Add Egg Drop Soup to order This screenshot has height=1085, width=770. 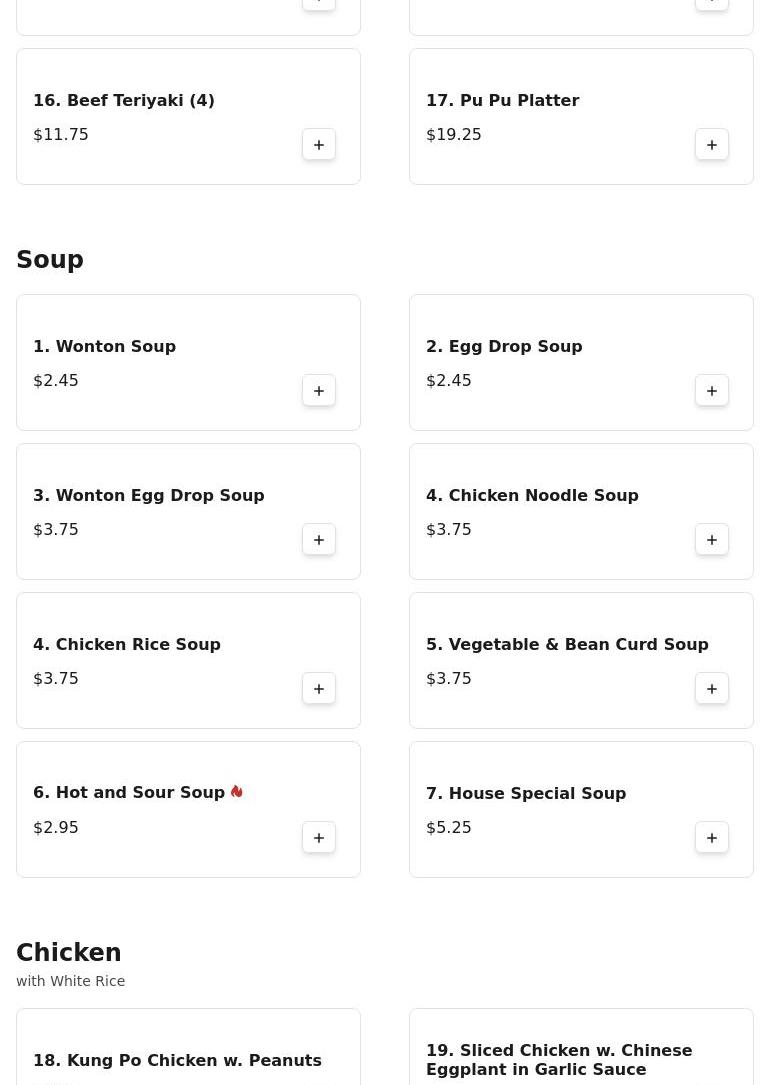click(712, 391)
